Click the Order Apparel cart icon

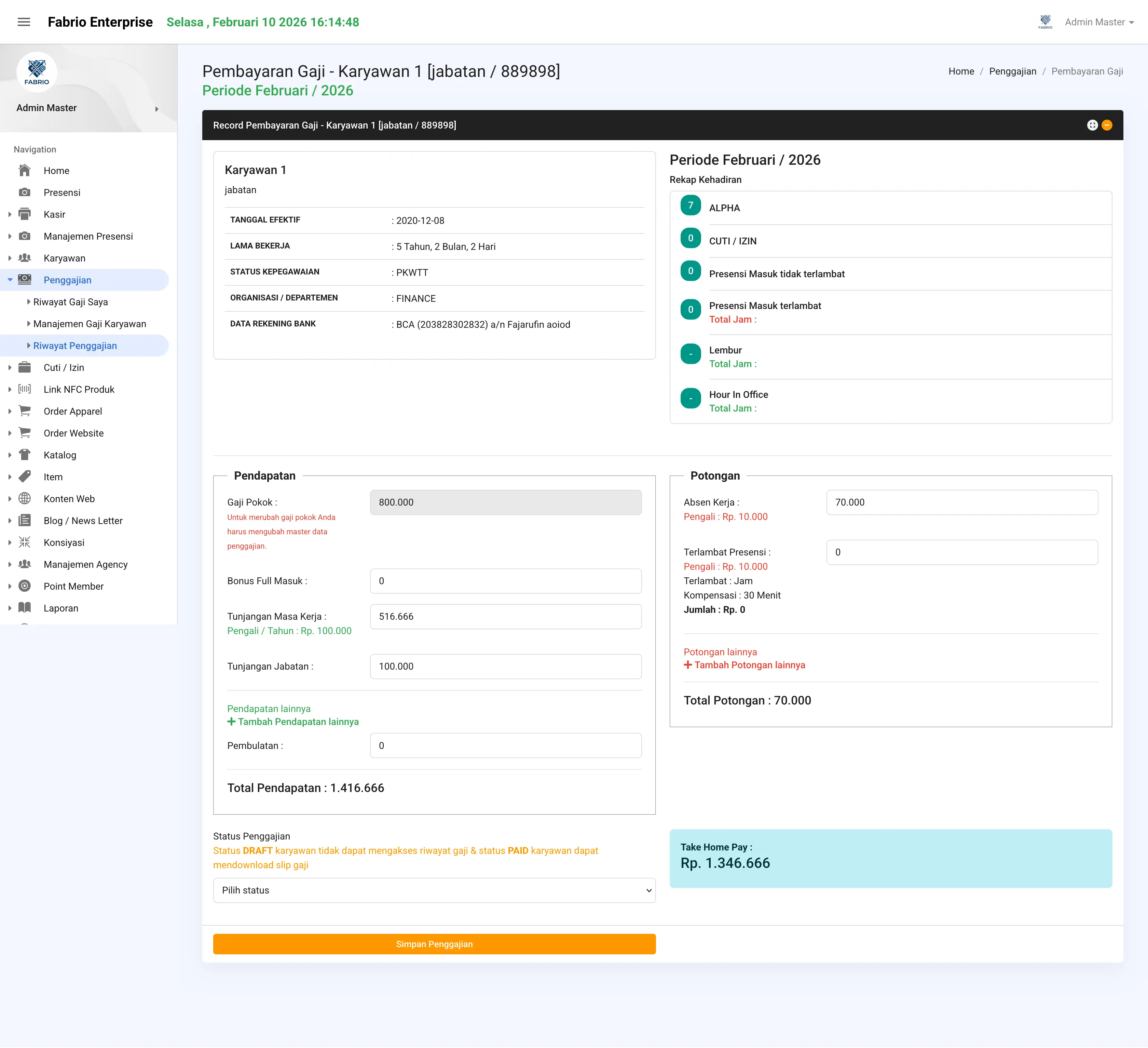click(25, 411)
